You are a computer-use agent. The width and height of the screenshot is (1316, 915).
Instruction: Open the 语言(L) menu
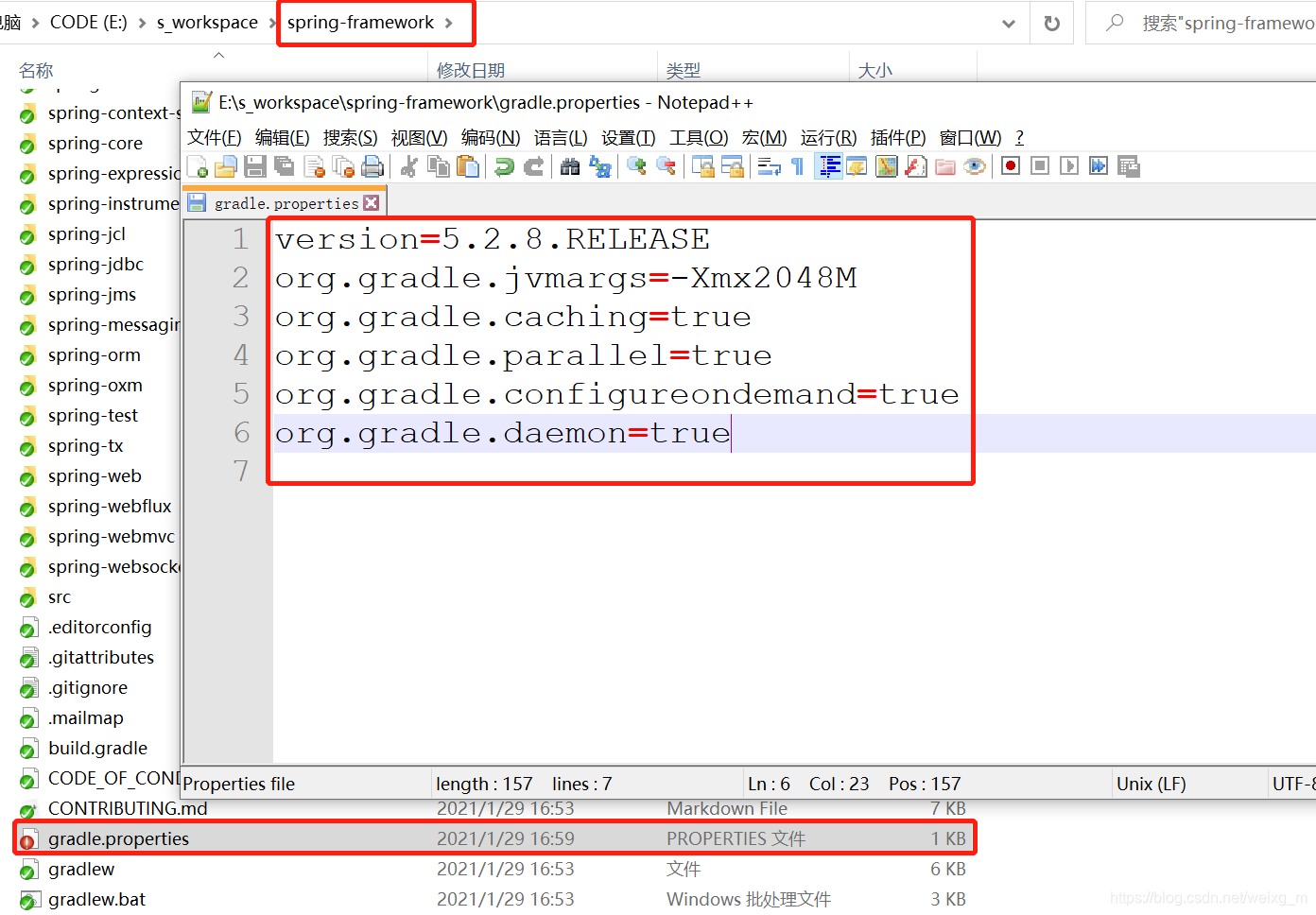[x=561, y=138]
